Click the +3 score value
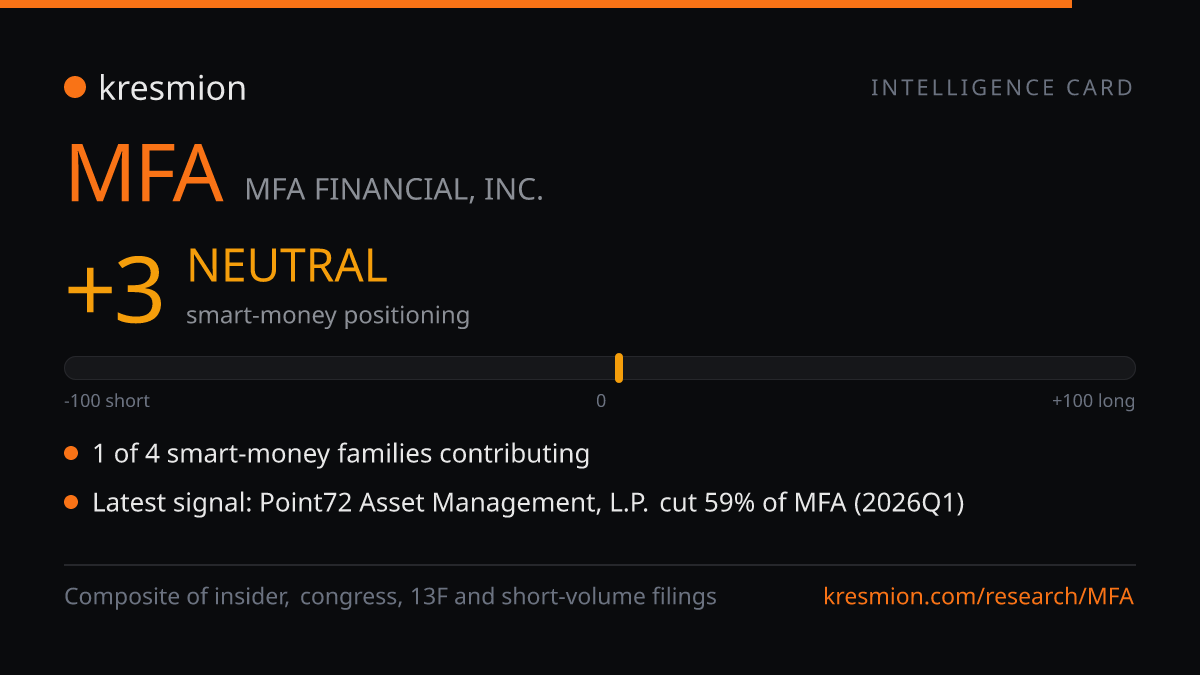The image size is (1200, 675). point(114,290)
